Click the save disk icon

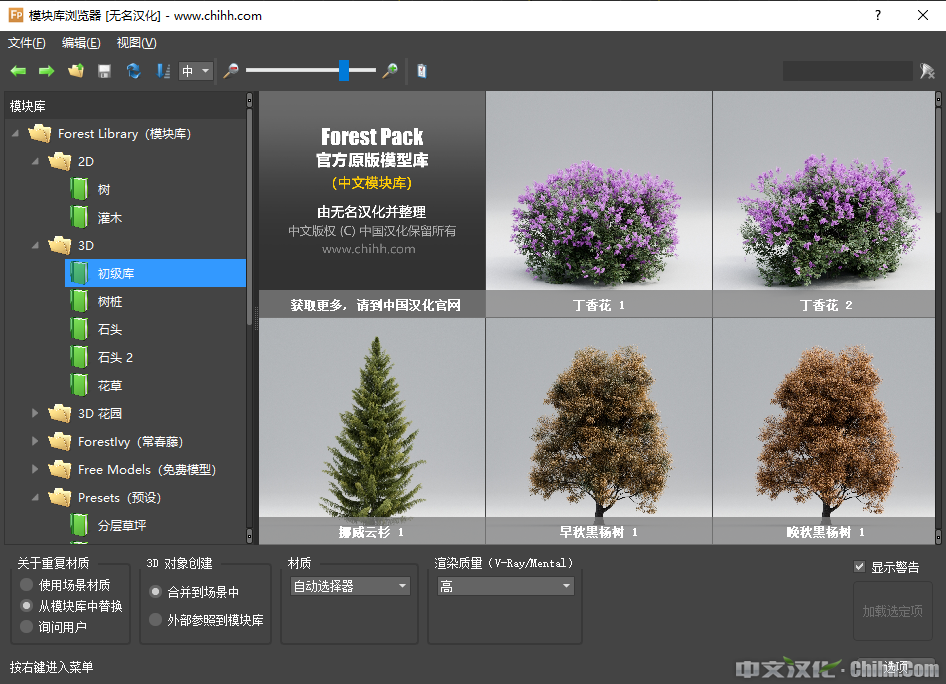click(x=104, y=71)
